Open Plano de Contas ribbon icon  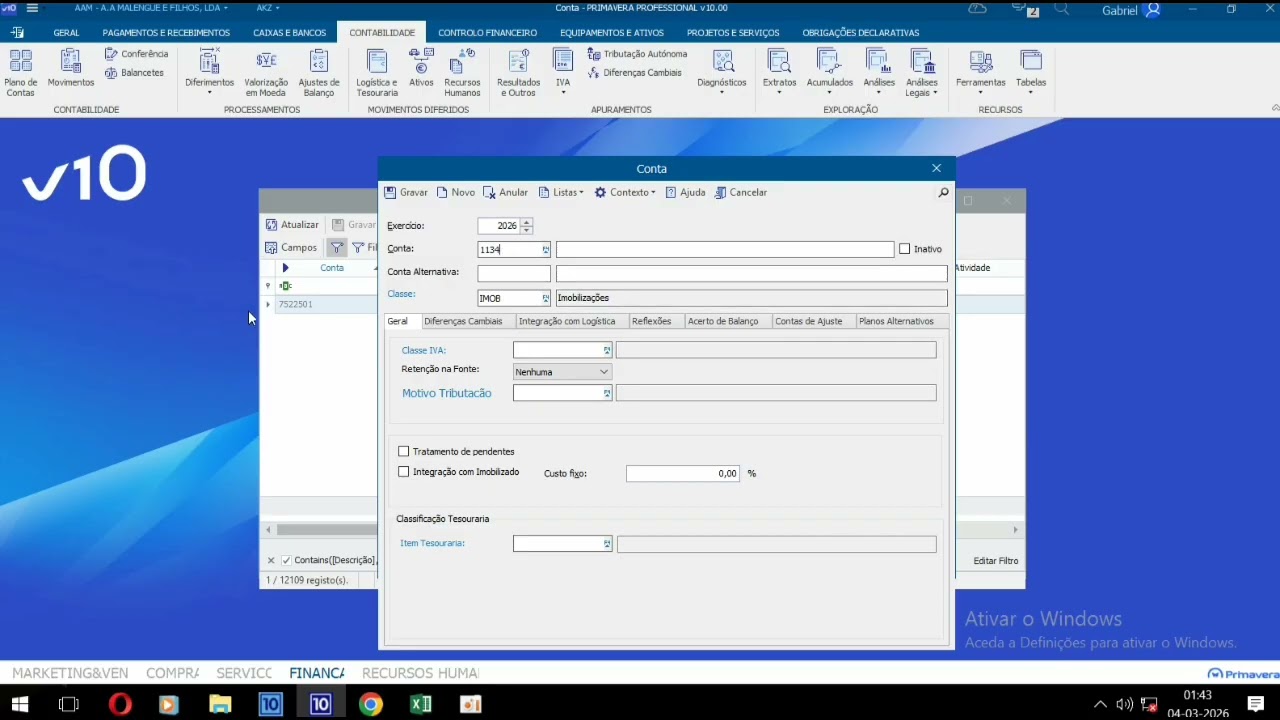tap(20, 72)
